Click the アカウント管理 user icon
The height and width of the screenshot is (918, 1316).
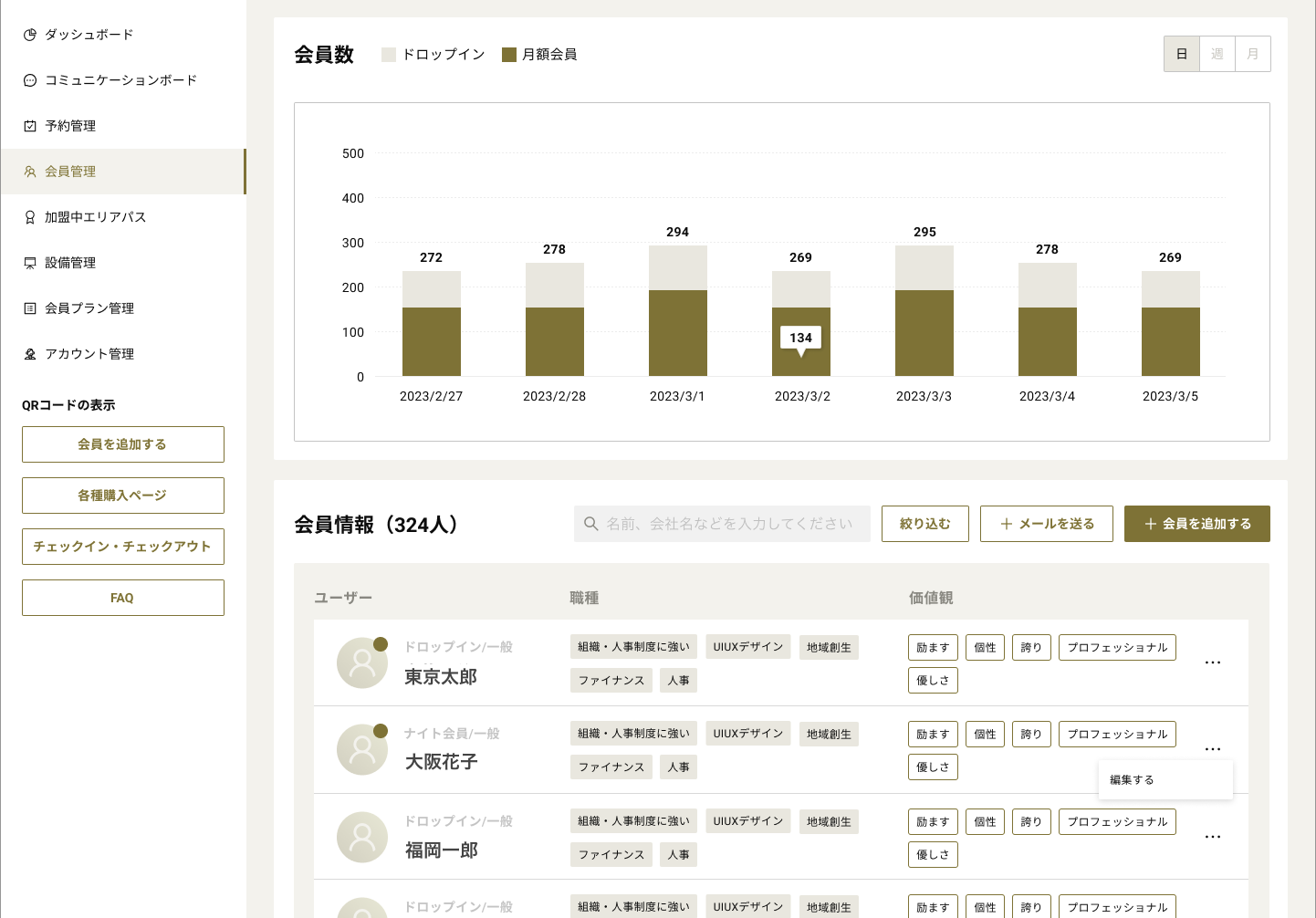pos(30,354)
